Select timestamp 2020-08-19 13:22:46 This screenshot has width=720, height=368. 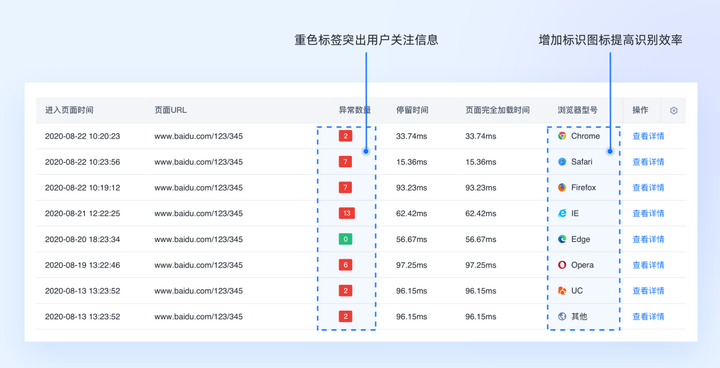83,265
